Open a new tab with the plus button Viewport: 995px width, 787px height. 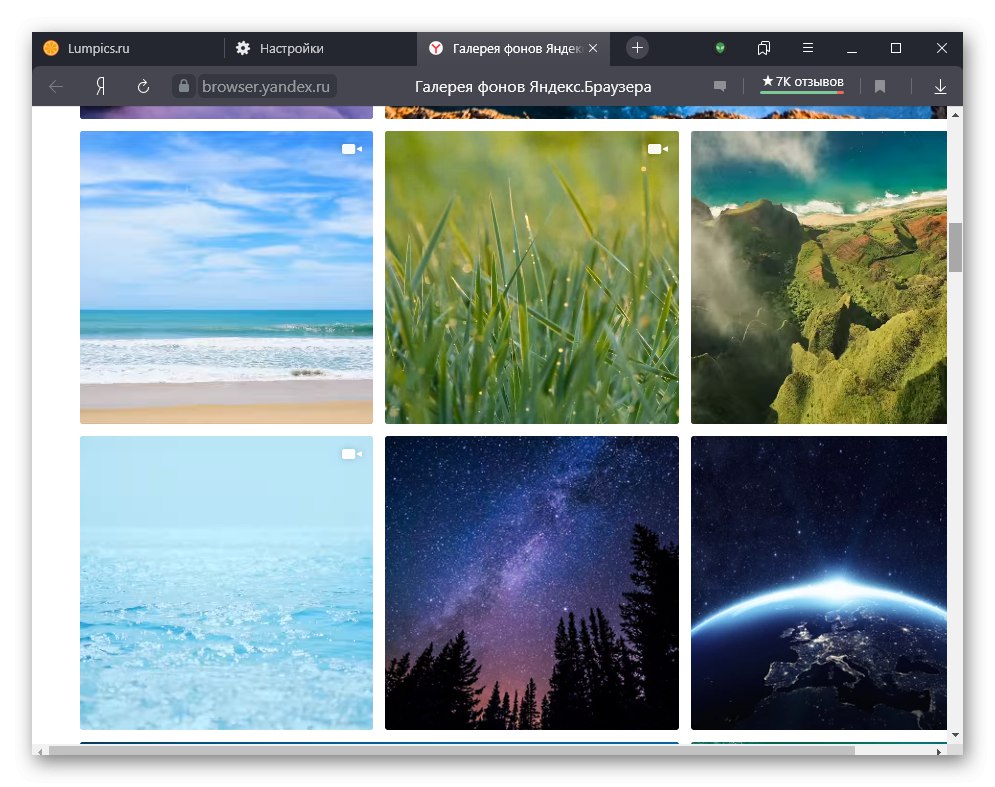pos(637,47)
